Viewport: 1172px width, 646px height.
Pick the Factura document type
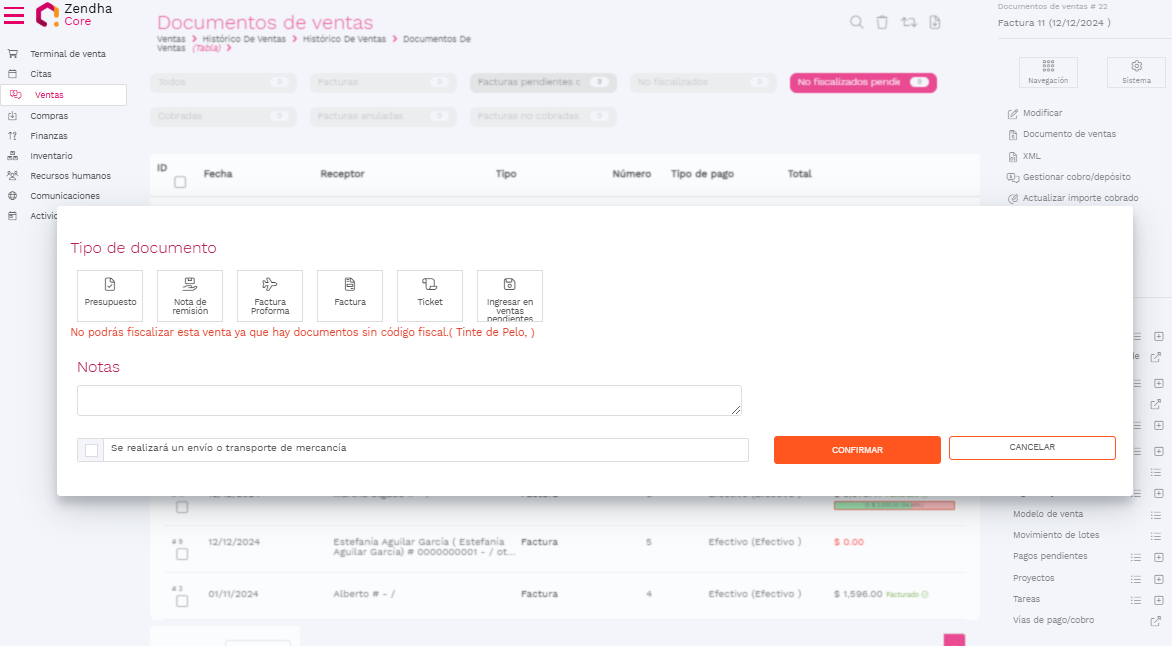(350, 295)
